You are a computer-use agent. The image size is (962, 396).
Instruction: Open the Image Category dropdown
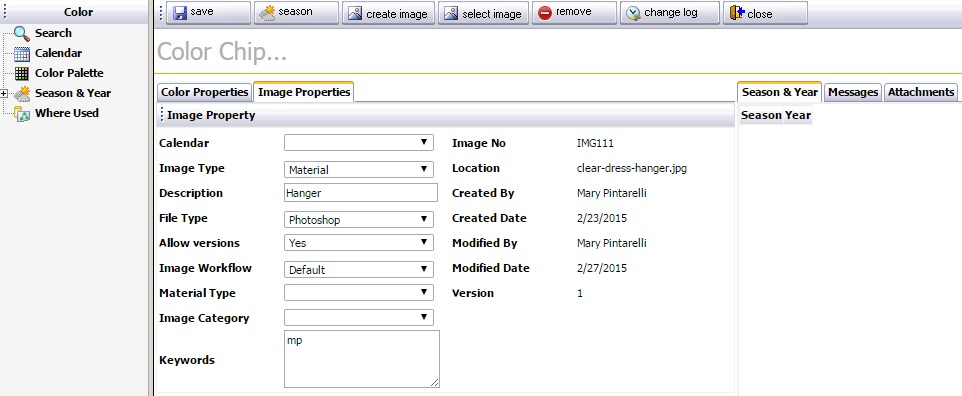[x=359, y=317]
